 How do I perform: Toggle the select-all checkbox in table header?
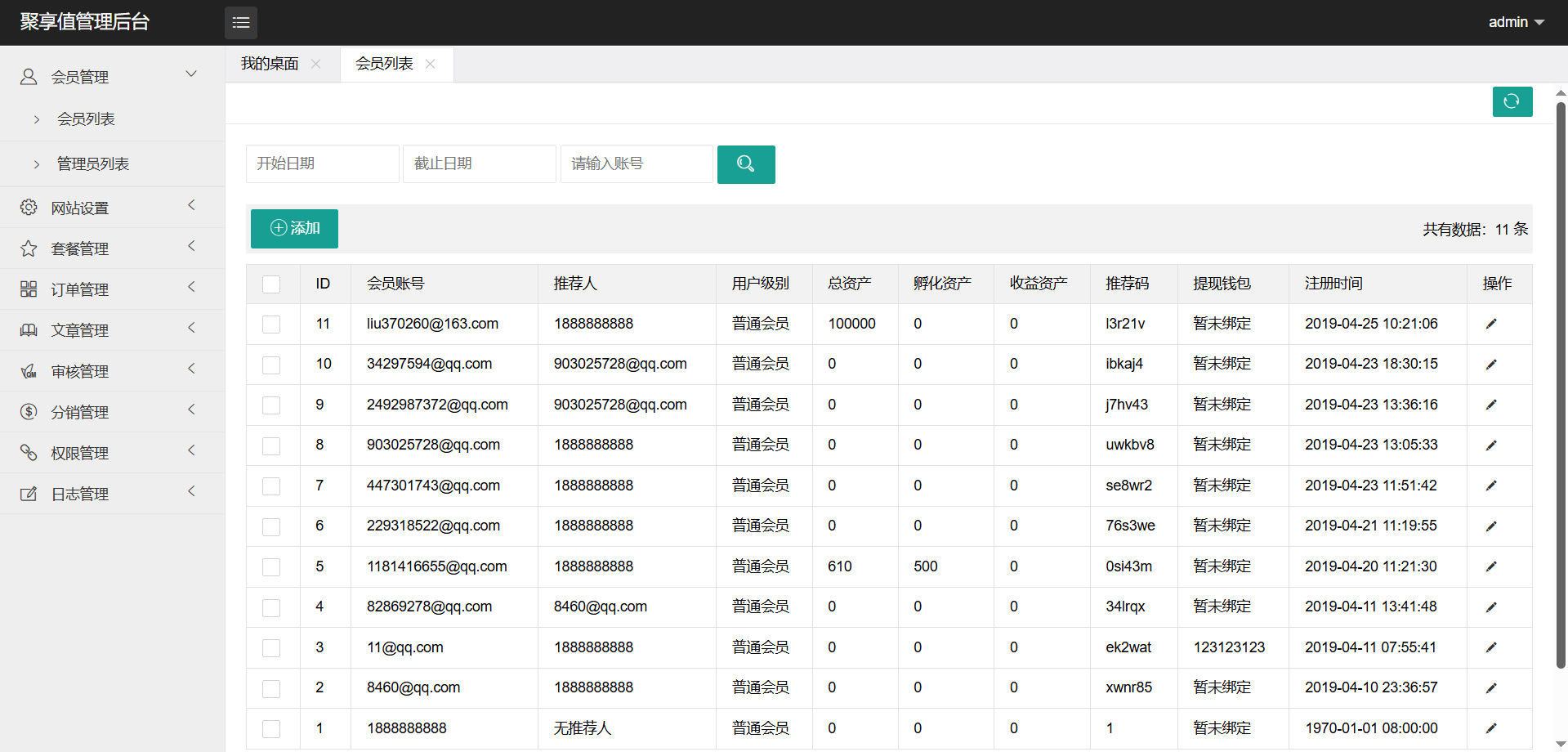271,284
